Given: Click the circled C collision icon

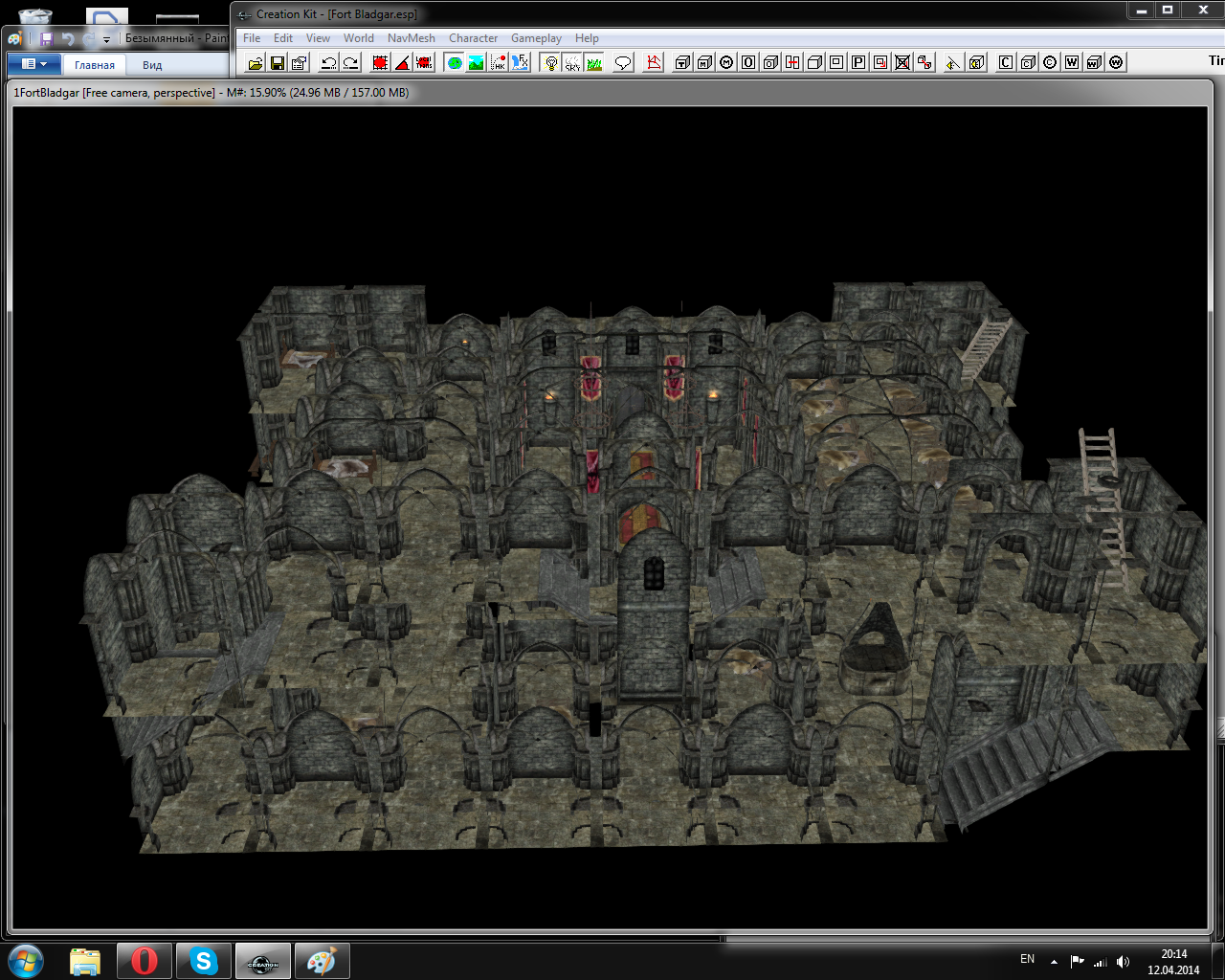Looking at the screenshot, I should click(1049, 62).
